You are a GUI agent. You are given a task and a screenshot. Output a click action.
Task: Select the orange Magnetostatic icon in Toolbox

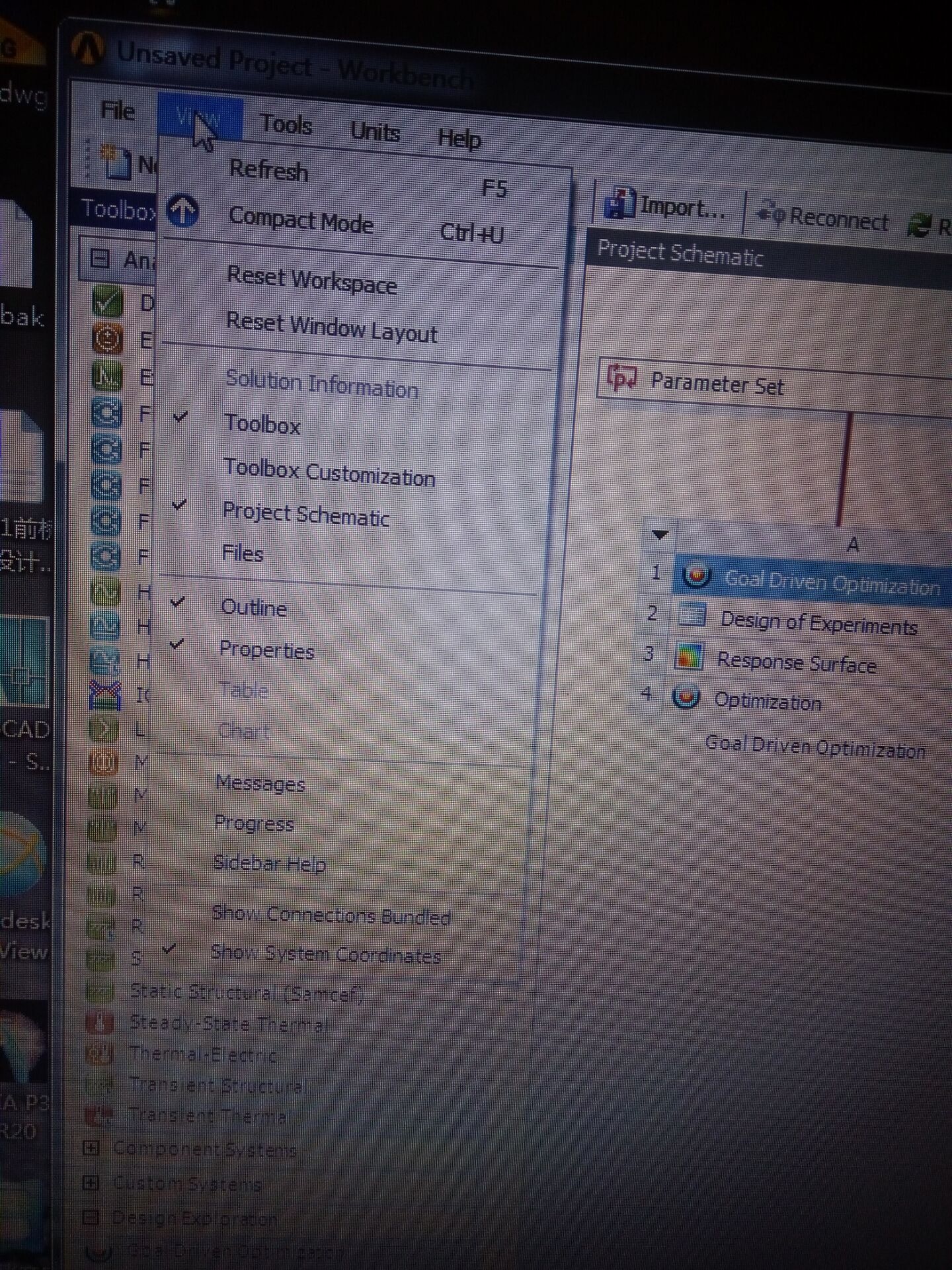coord(103,762)
